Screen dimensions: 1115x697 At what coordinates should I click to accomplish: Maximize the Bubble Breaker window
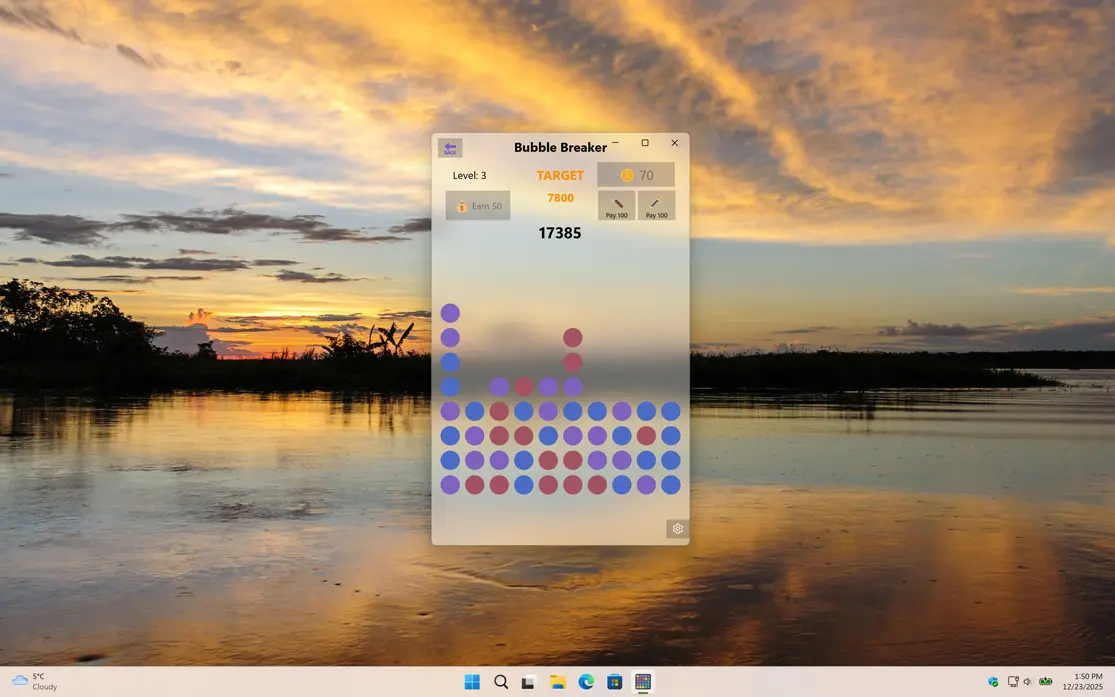[645, 143]
